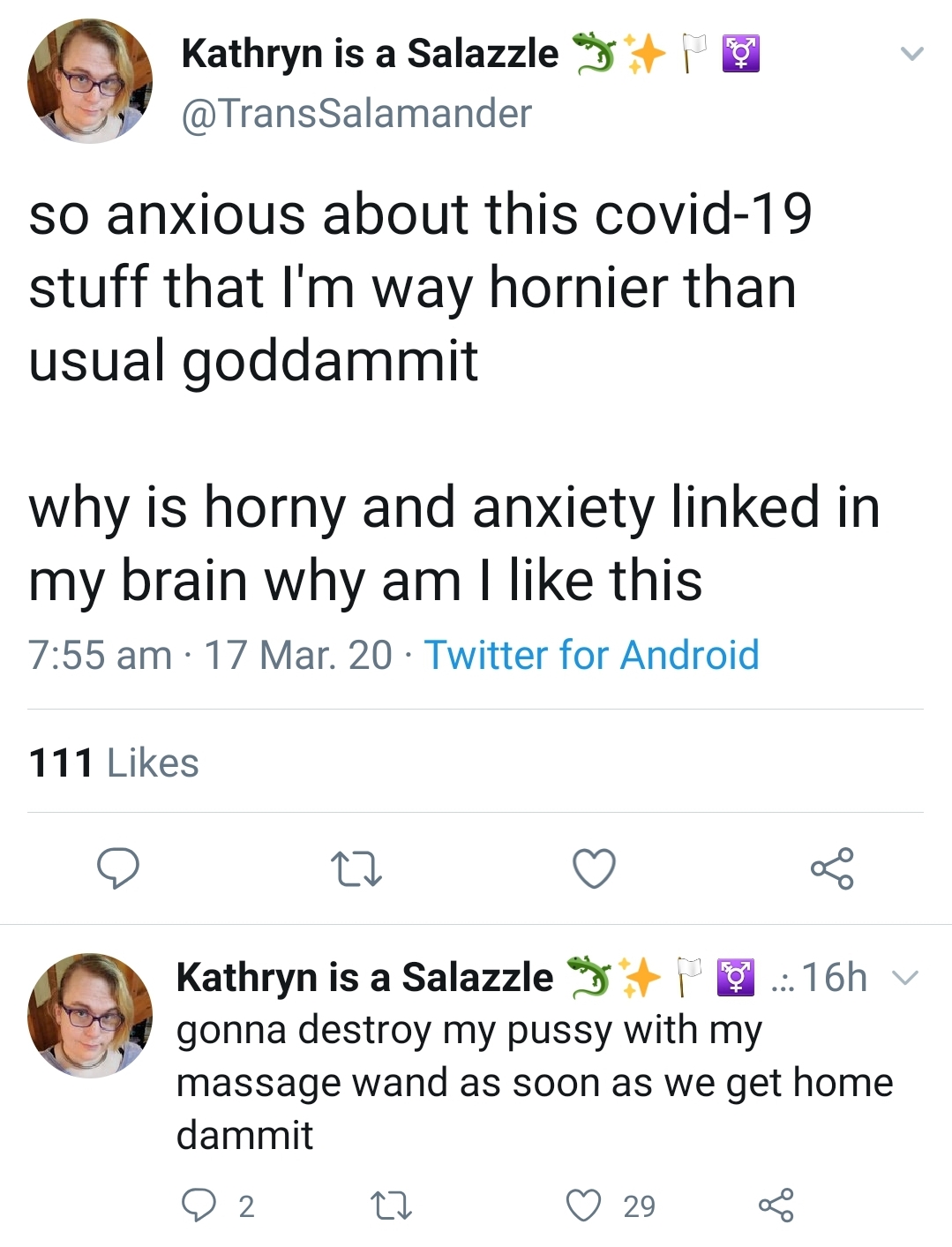The height and width of the screenshot is (1247, 952).
Task: Retweet the main covid-19 tweet
Action: 356,868
